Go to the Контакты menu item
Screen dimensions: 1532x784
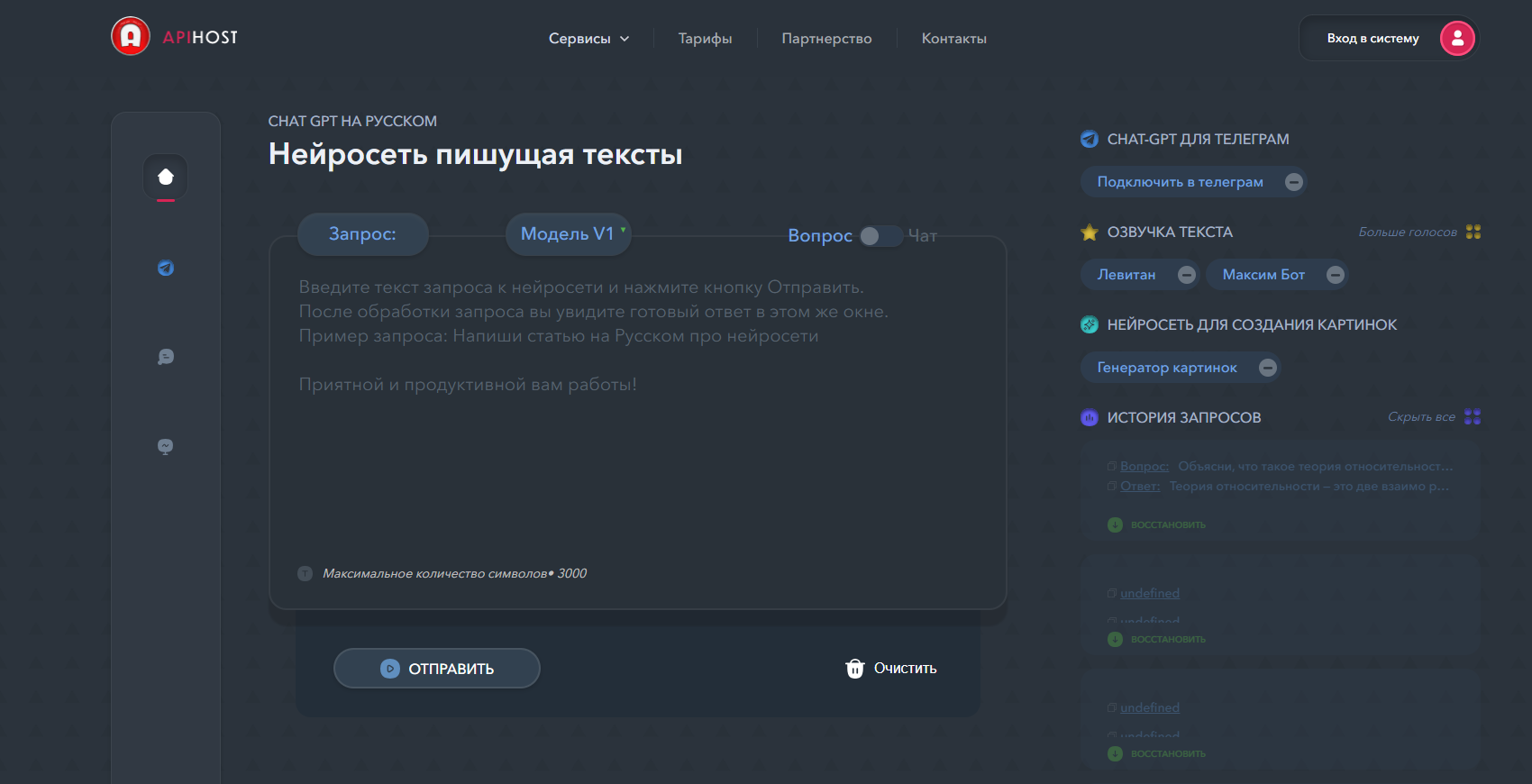tap(953, 39)
